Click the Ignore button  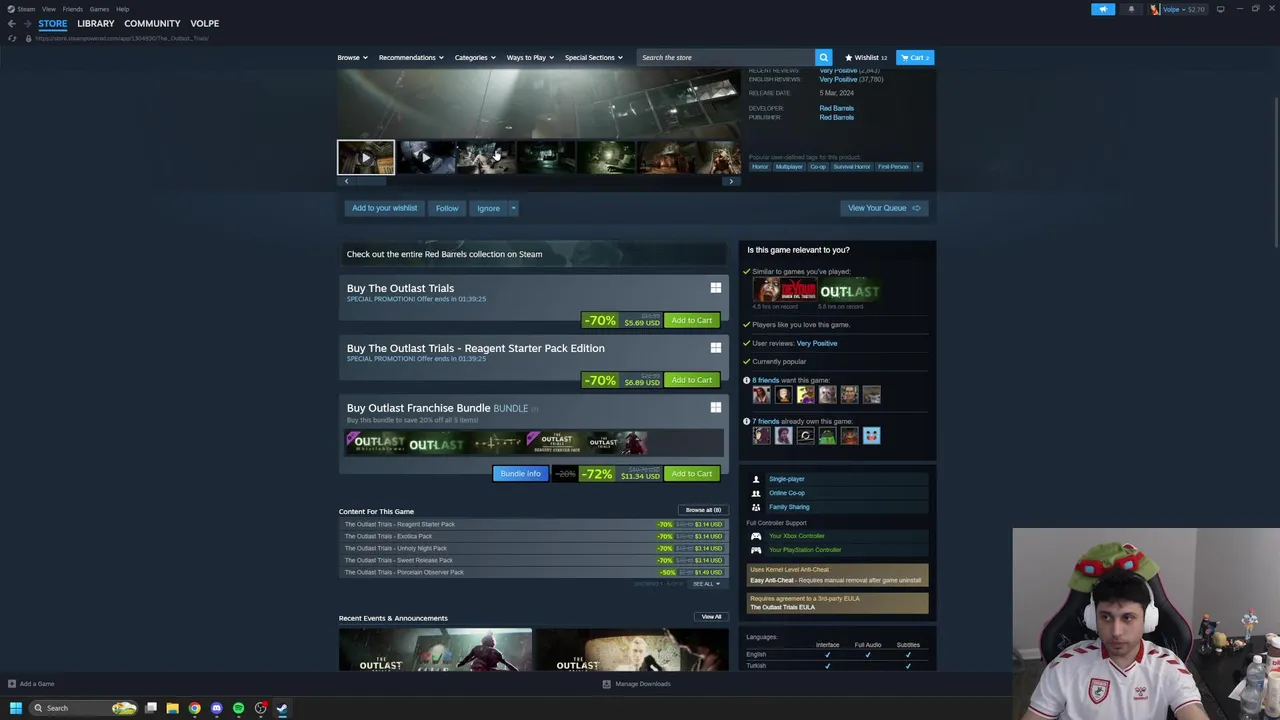coord(488,208)
